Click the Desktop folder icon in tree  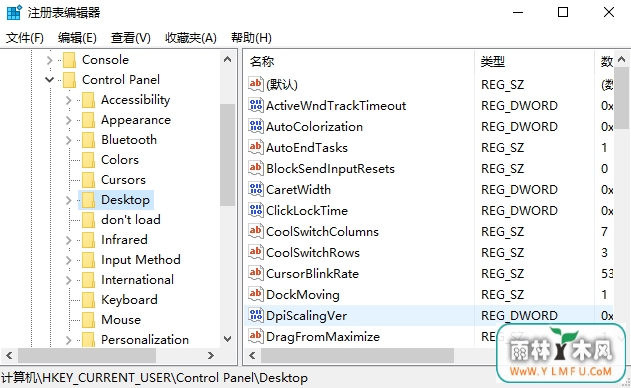pos(88,200)
